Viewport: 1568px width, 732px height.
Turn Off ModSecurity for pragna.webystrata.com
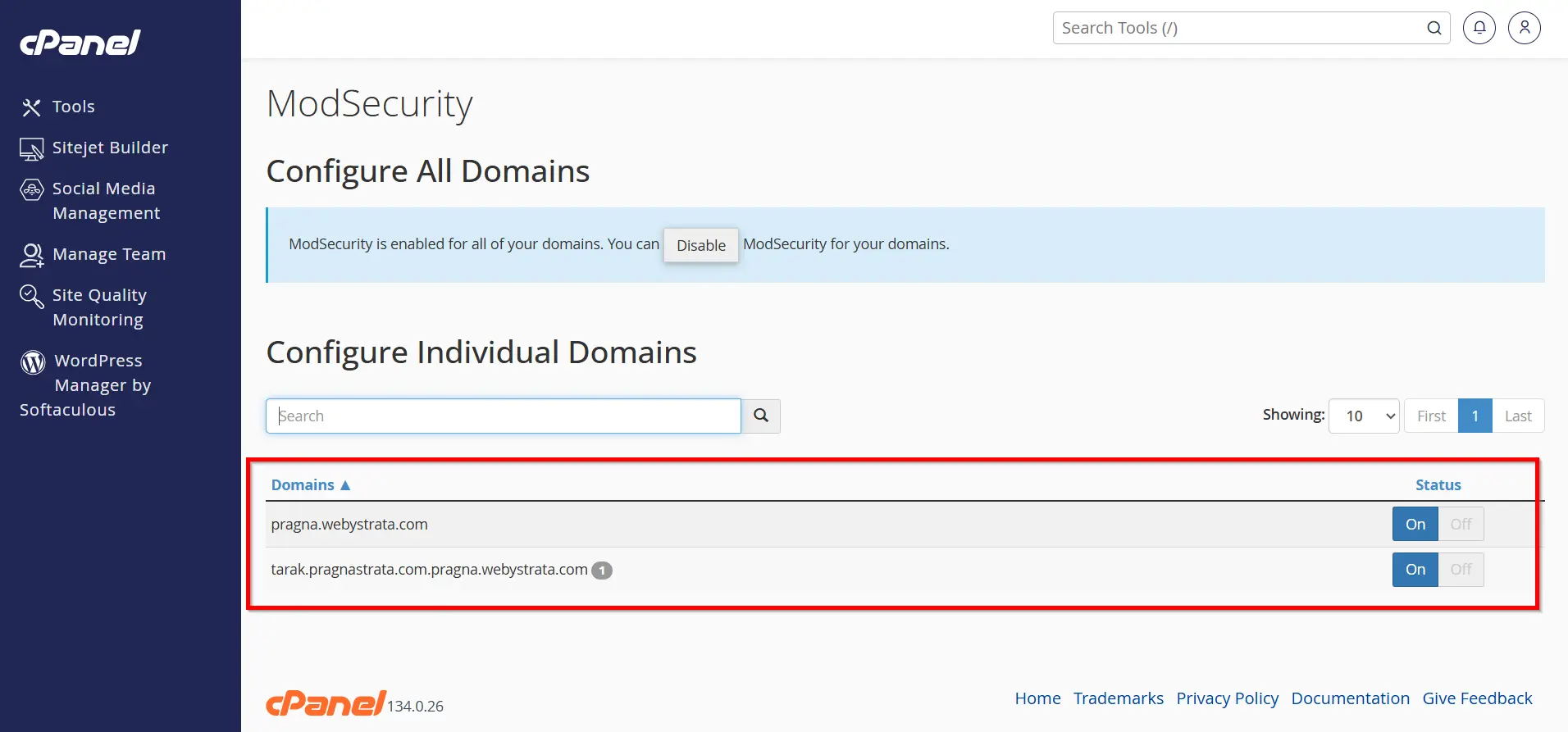point(1461,525)
